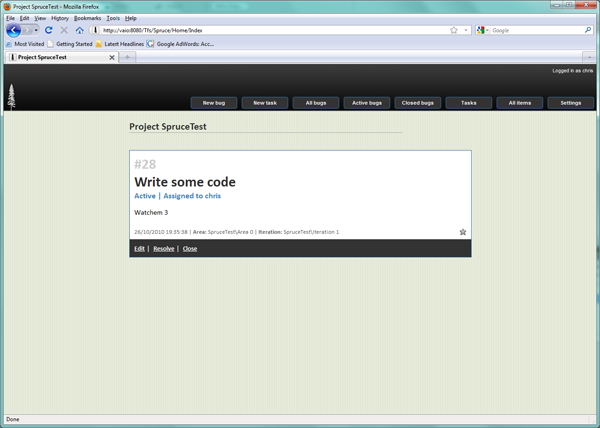Image resolution: width=600 pixels, height=428 pixels.
Task: Click the Resolve link for item #28
Action: pyautogui.click(x=164, y=249)
